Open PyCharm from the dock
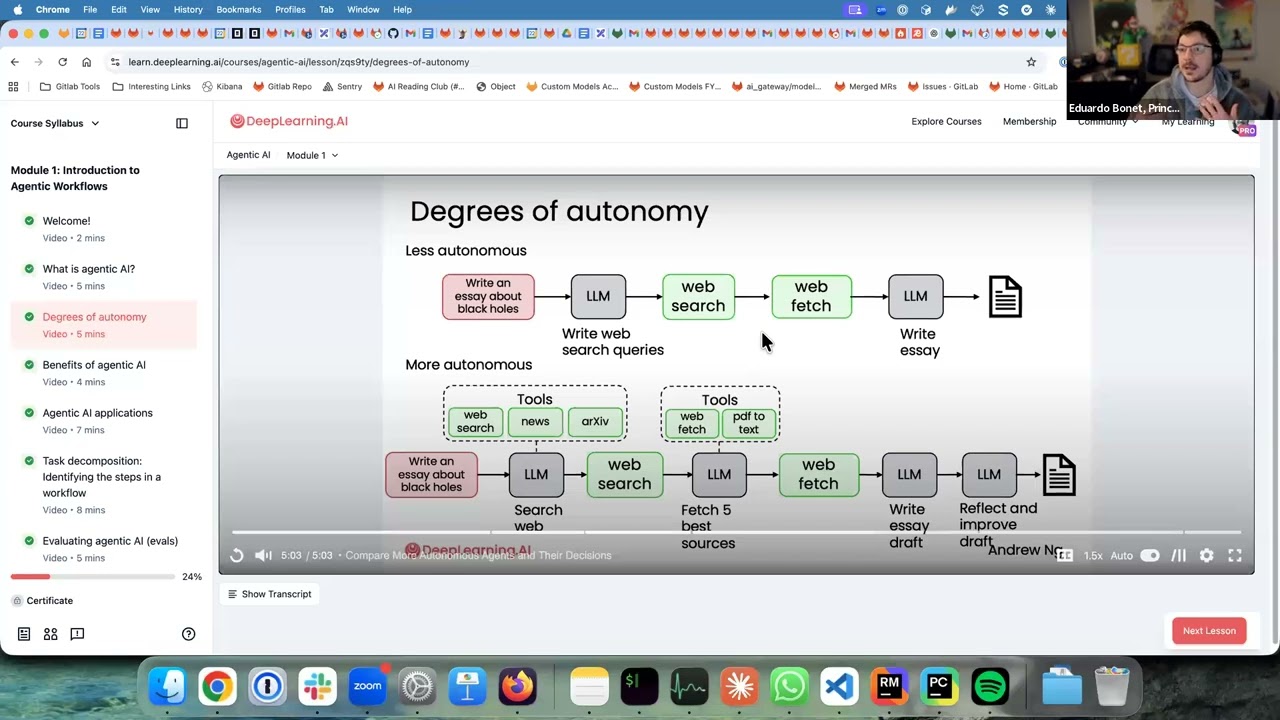This screenshot has height=720, width=1280. click(x=939, y=686)
